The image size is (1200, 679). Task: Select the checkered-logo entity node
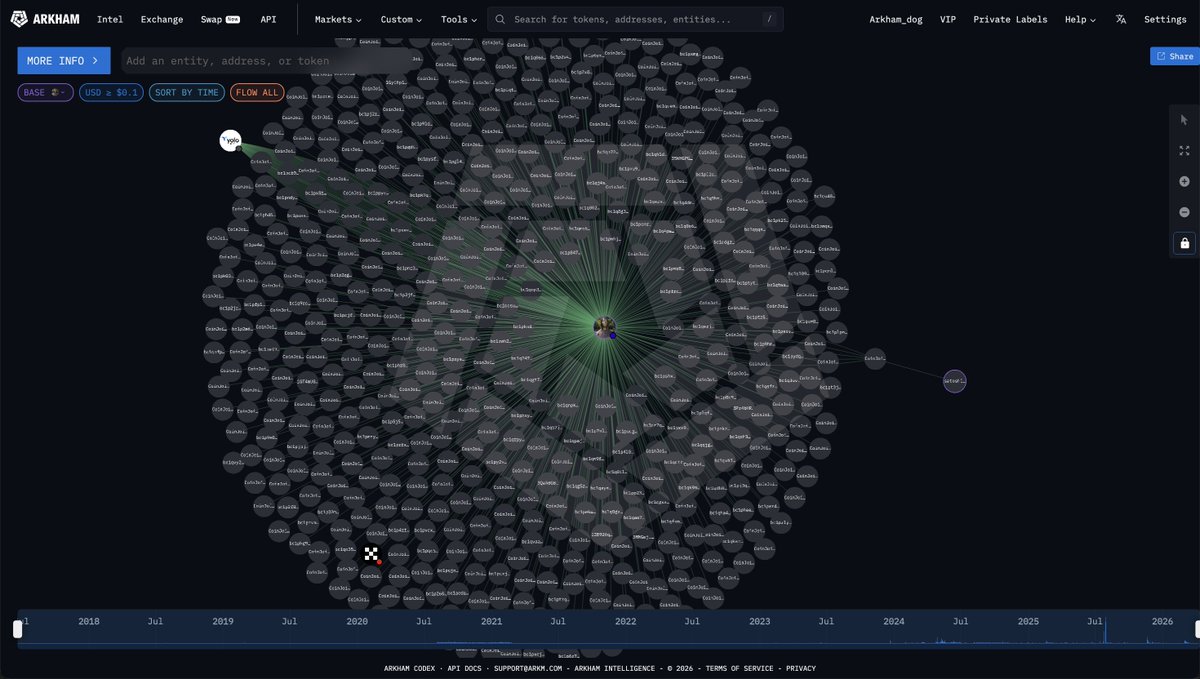[372, 554]
